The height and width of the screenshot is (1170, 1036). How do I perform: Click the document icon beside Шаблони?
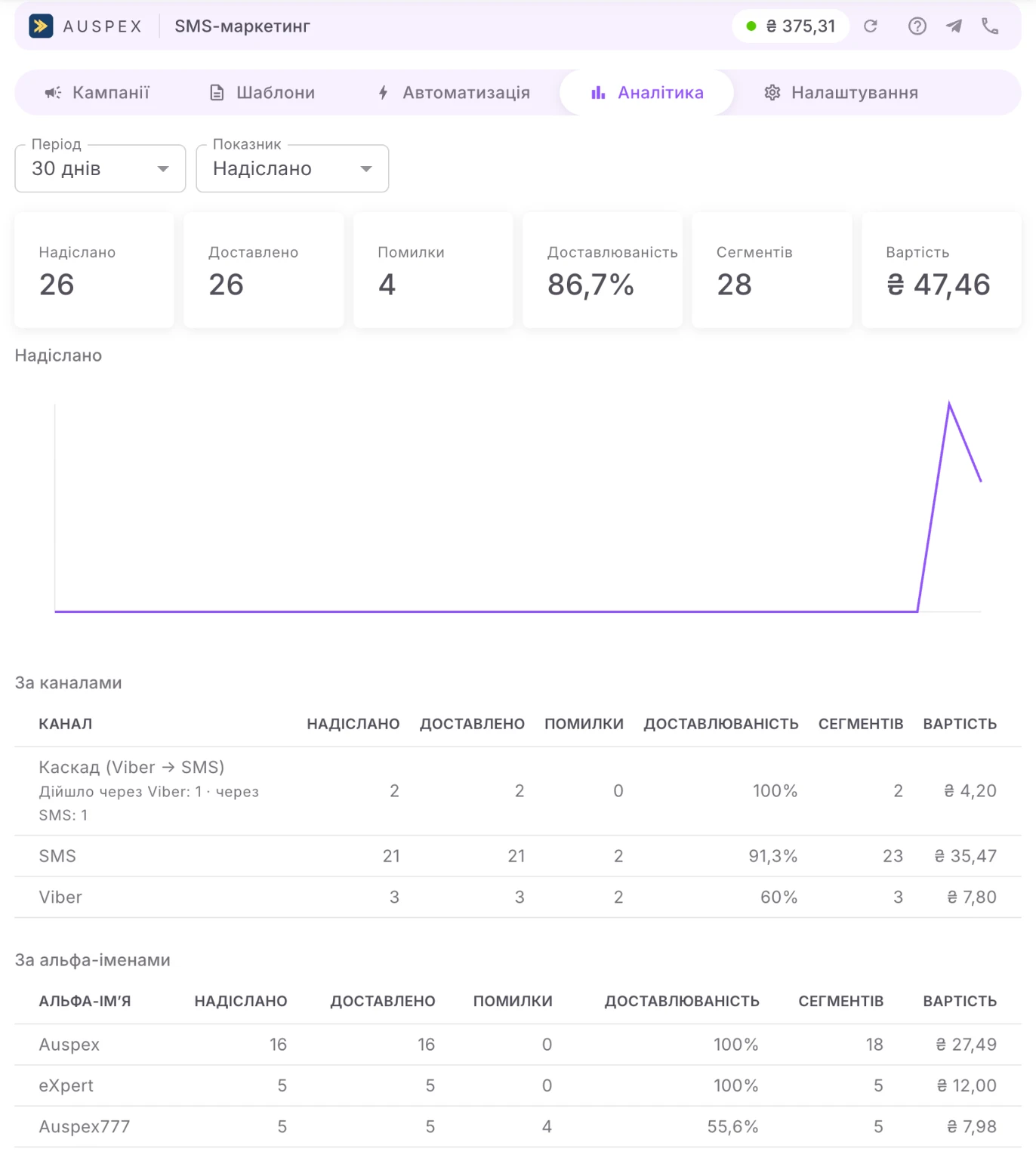[x=217, y=93]
